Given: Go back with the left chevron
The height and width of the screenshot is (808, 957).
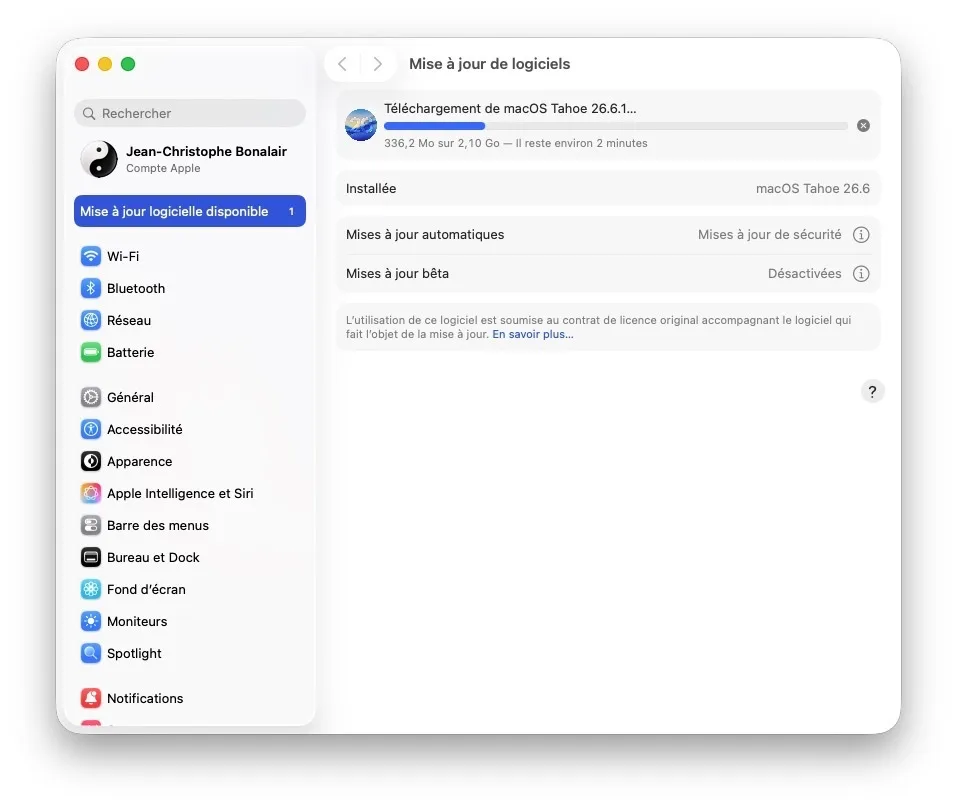Looking at the screenshot, I should click(342, 64).
